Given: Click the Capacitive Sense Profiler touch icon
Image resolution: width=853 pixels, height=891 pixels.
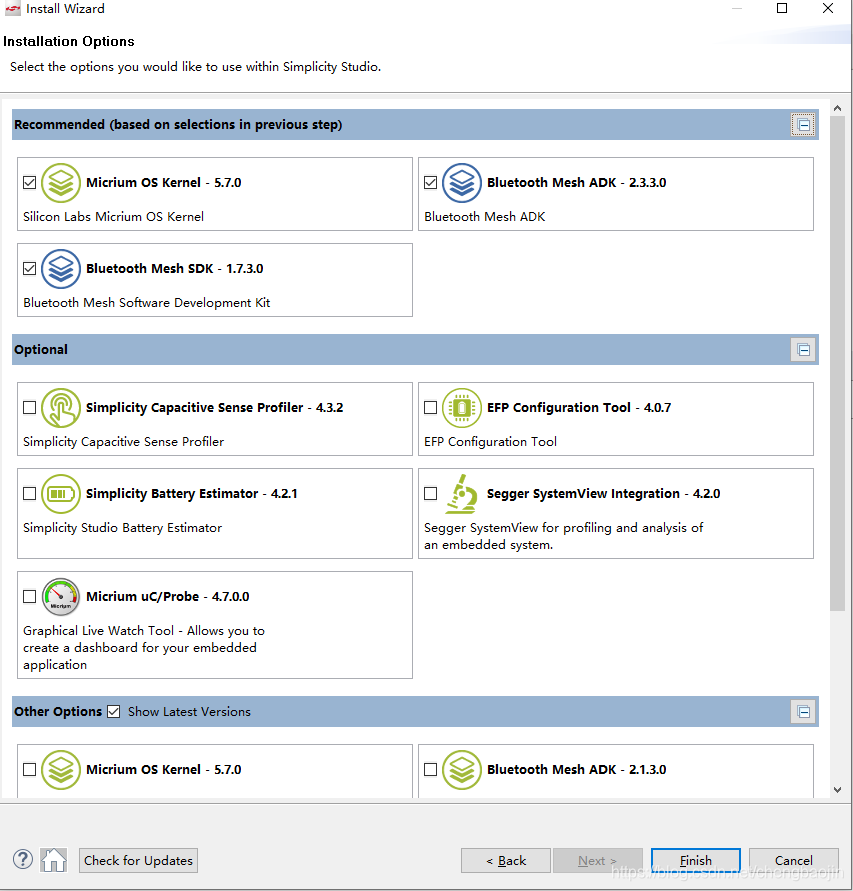Looking at the screenshot, I should [x=61, y=408].
